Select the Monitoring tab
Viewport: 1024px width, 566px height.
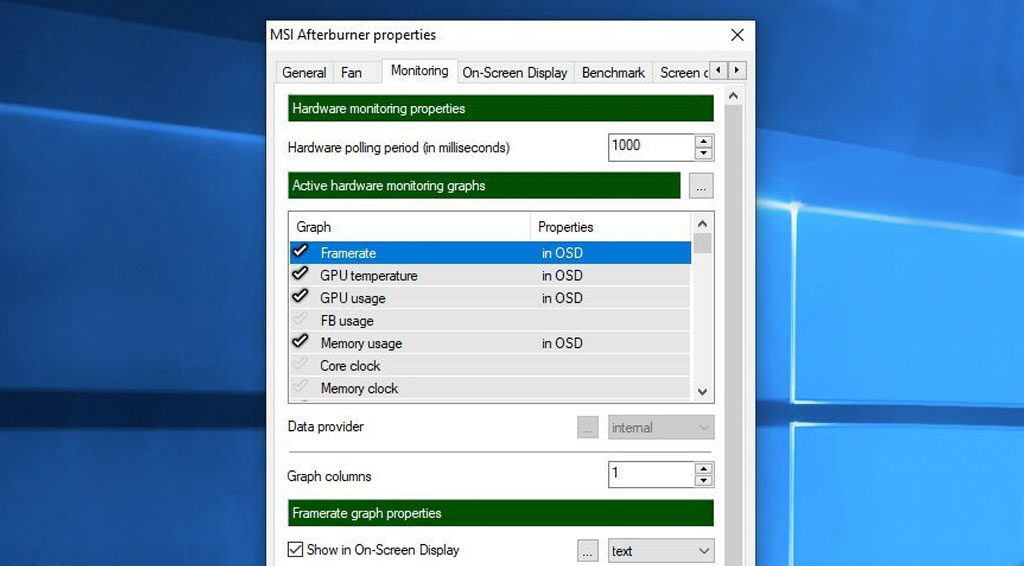coord(419,71)
